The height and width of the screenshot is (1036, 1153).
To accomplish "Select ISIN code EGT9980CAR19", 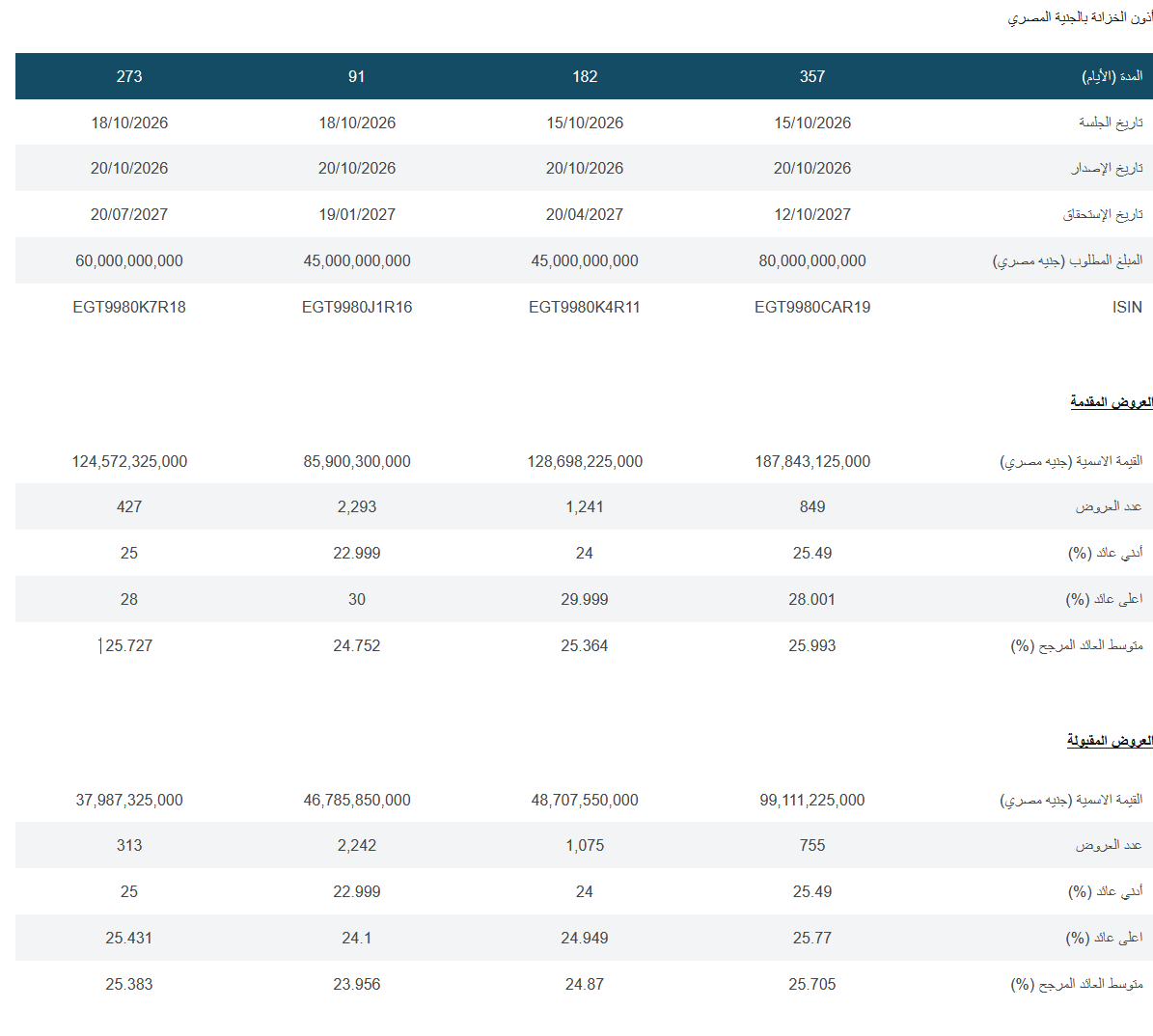I will pyautogui.click(x=812, y=308).
